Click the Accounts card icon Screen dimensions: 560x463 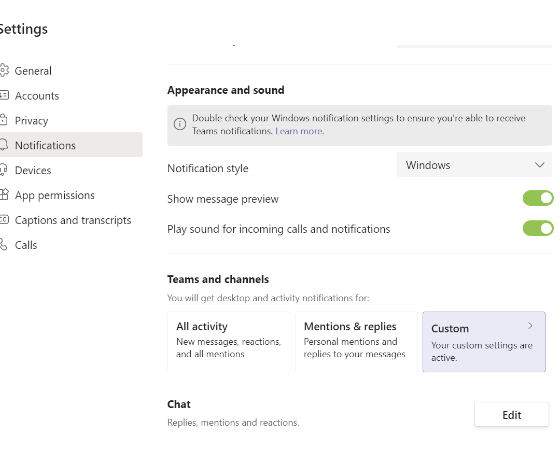coord(4,95)
